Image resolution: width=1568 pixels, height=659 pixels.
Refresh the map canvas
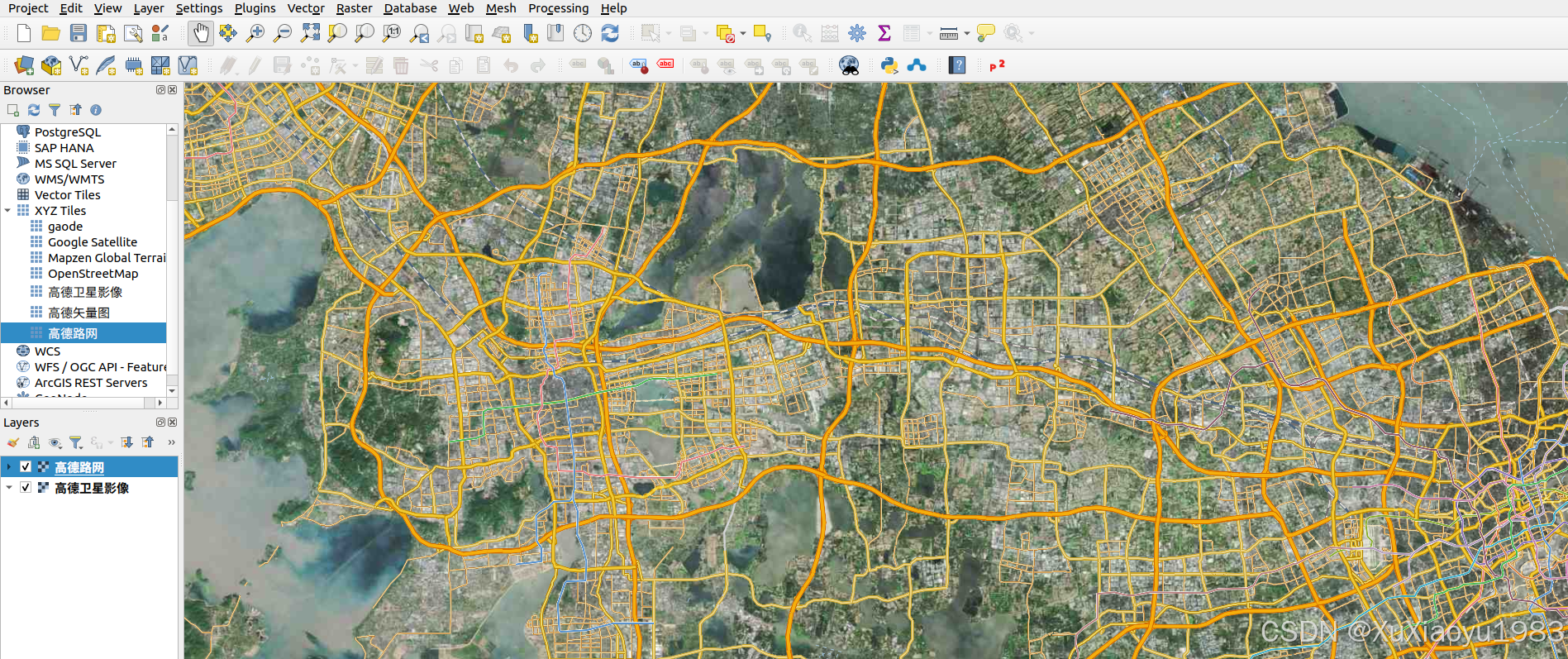(x=610, y=33)
